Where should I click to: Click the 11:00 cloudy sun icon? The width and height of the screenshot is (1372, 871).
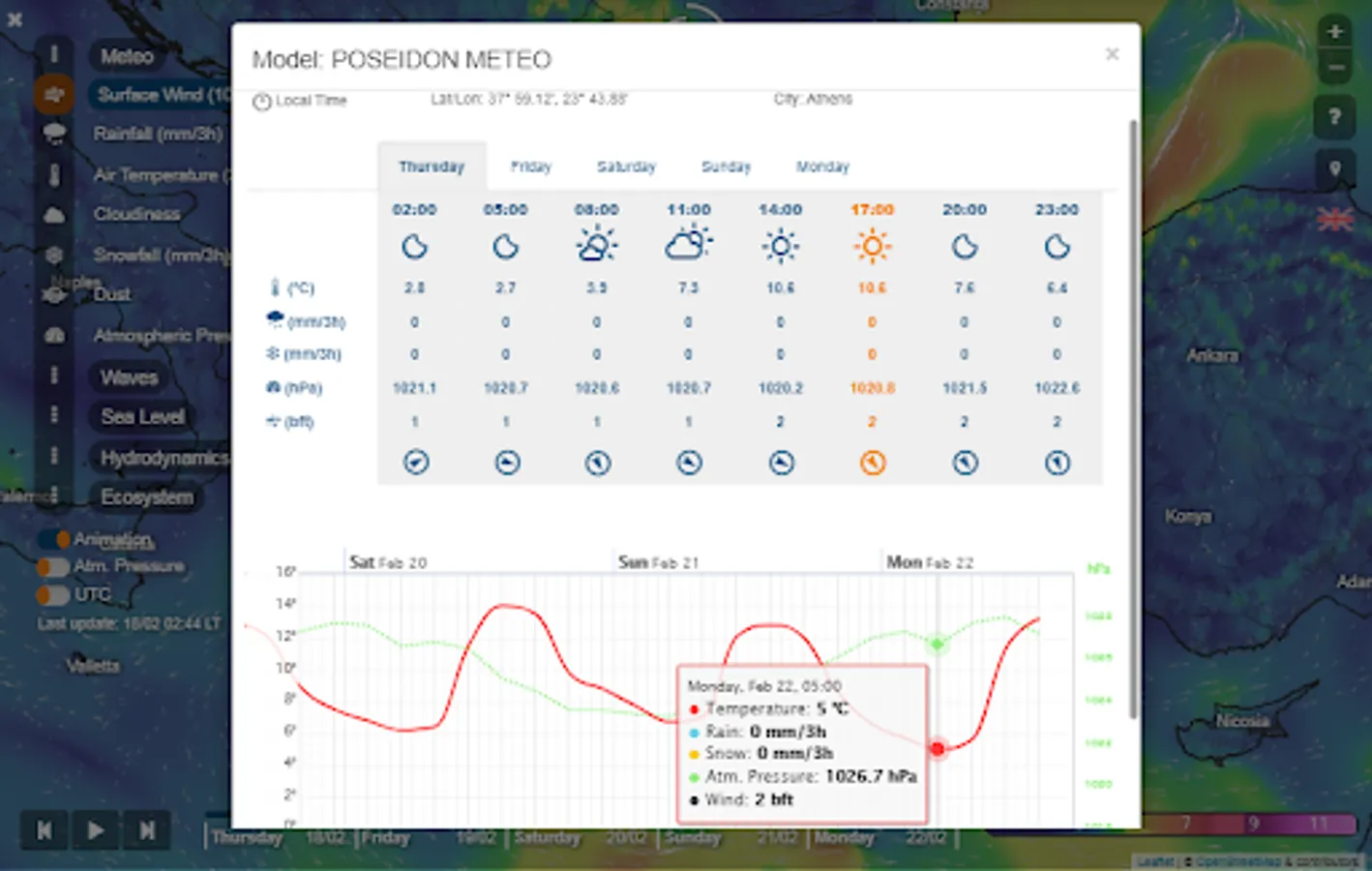[x=688, y=244]
